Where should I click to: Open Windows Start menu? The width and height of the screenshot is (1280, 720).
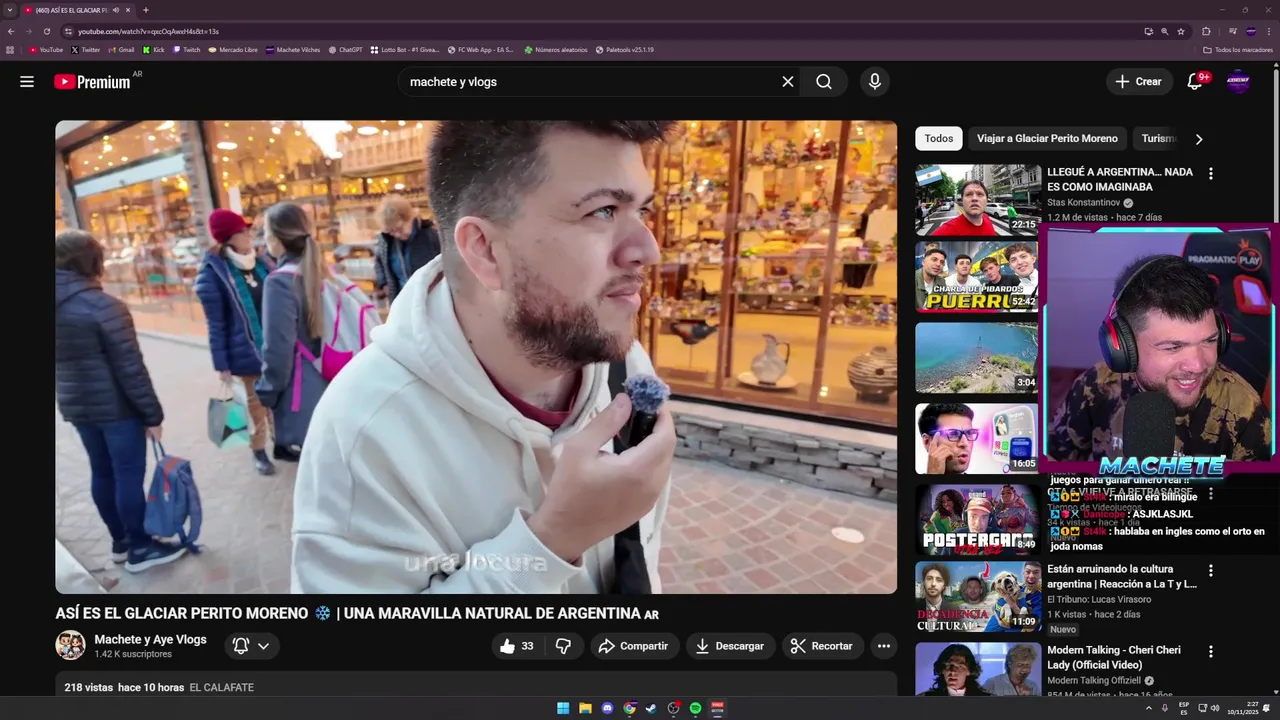[x=563, y=708]
